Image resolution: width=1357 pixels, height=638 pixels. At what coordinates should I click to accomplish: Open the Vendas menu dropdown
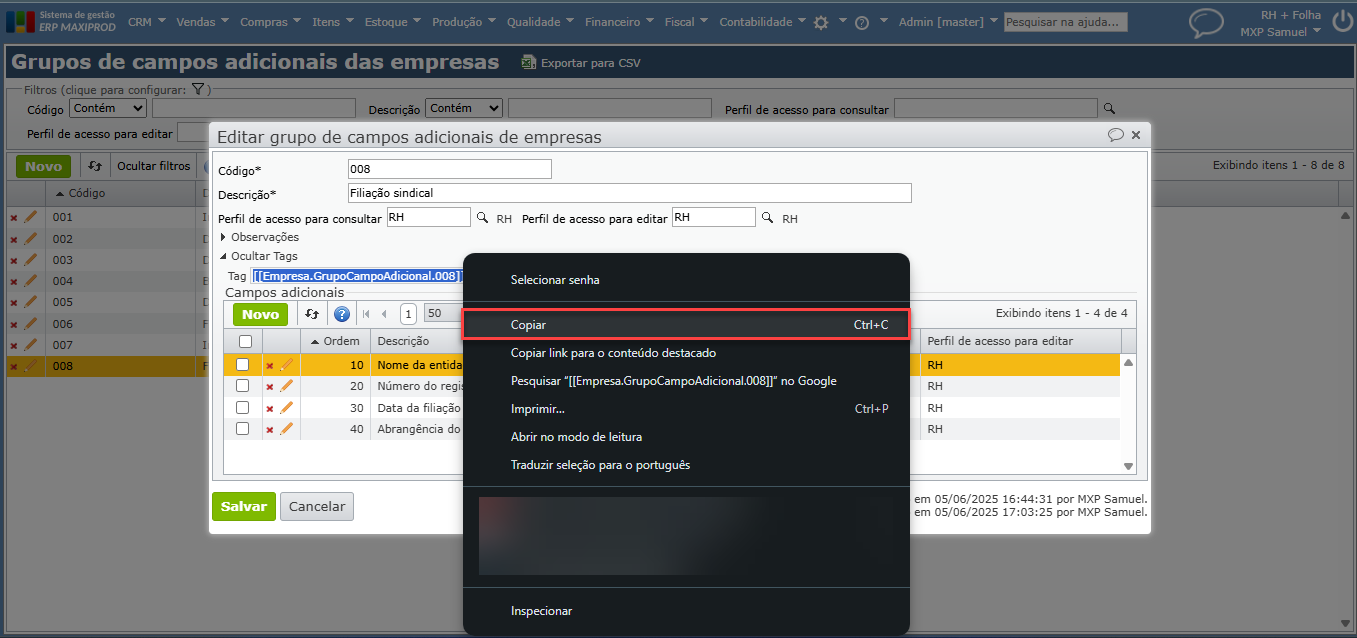(x=202, y=21)
